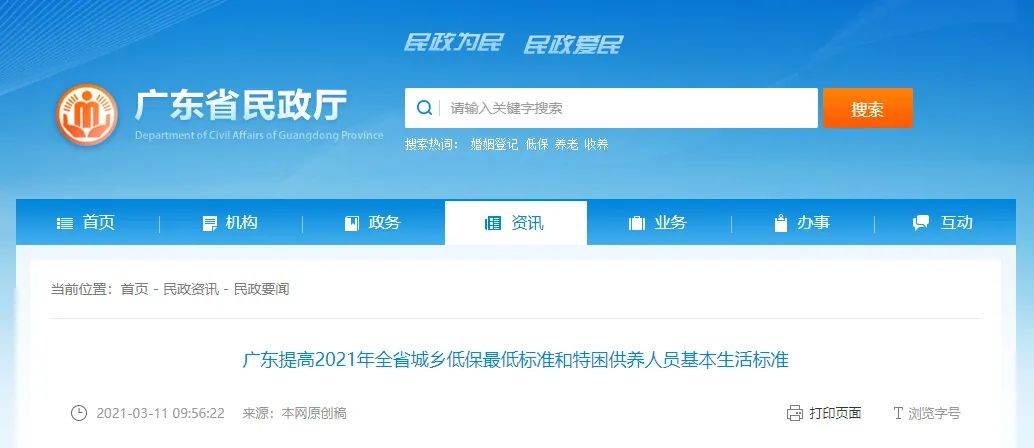The height and width of the screenshot is (448, 1034).
Task: Click the list icon beside 首页
Action: click(x=65, y=224)
